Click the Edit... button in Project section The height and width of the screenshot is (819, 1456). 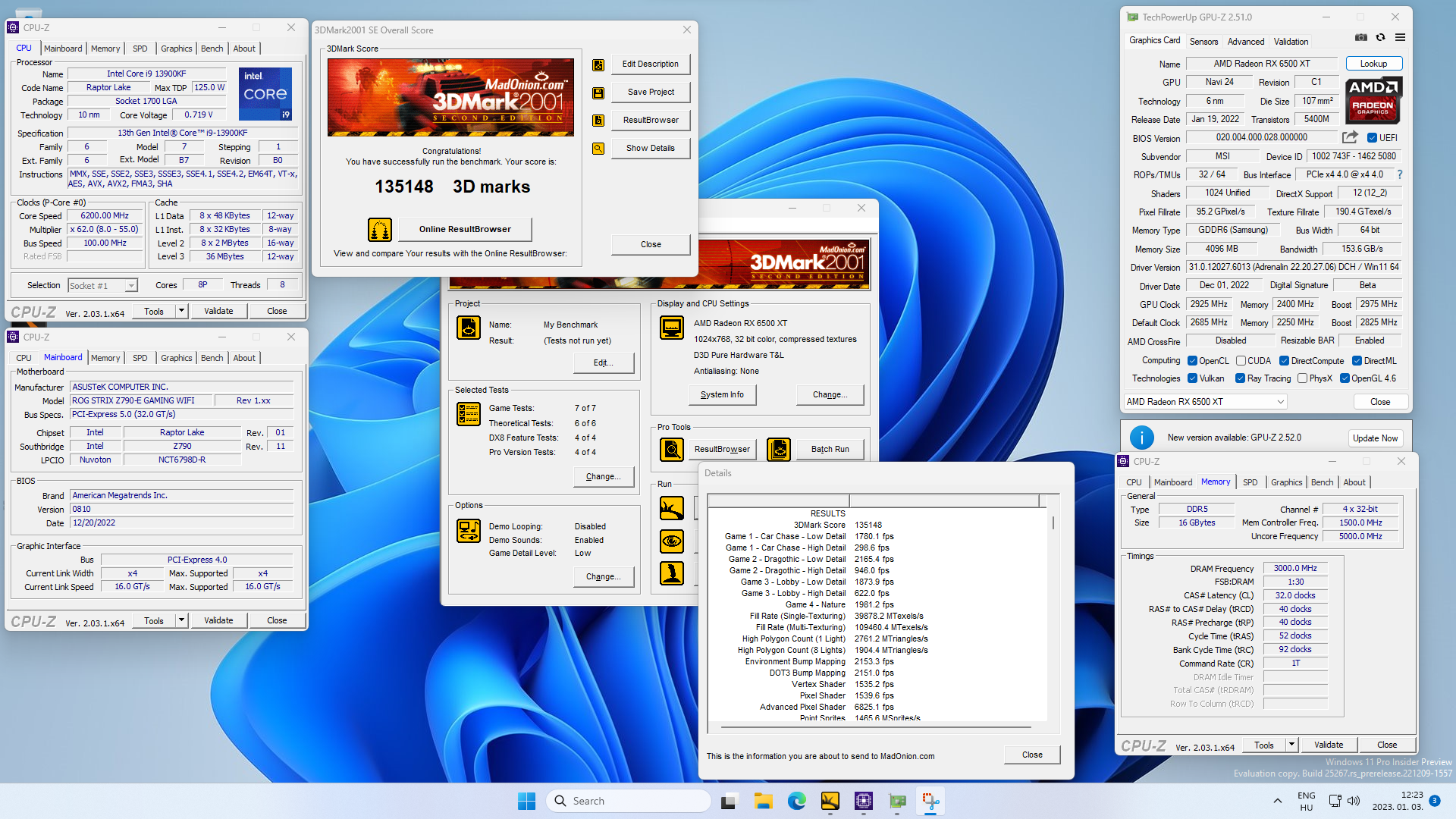pyautogui.click(x=603, y=362)
